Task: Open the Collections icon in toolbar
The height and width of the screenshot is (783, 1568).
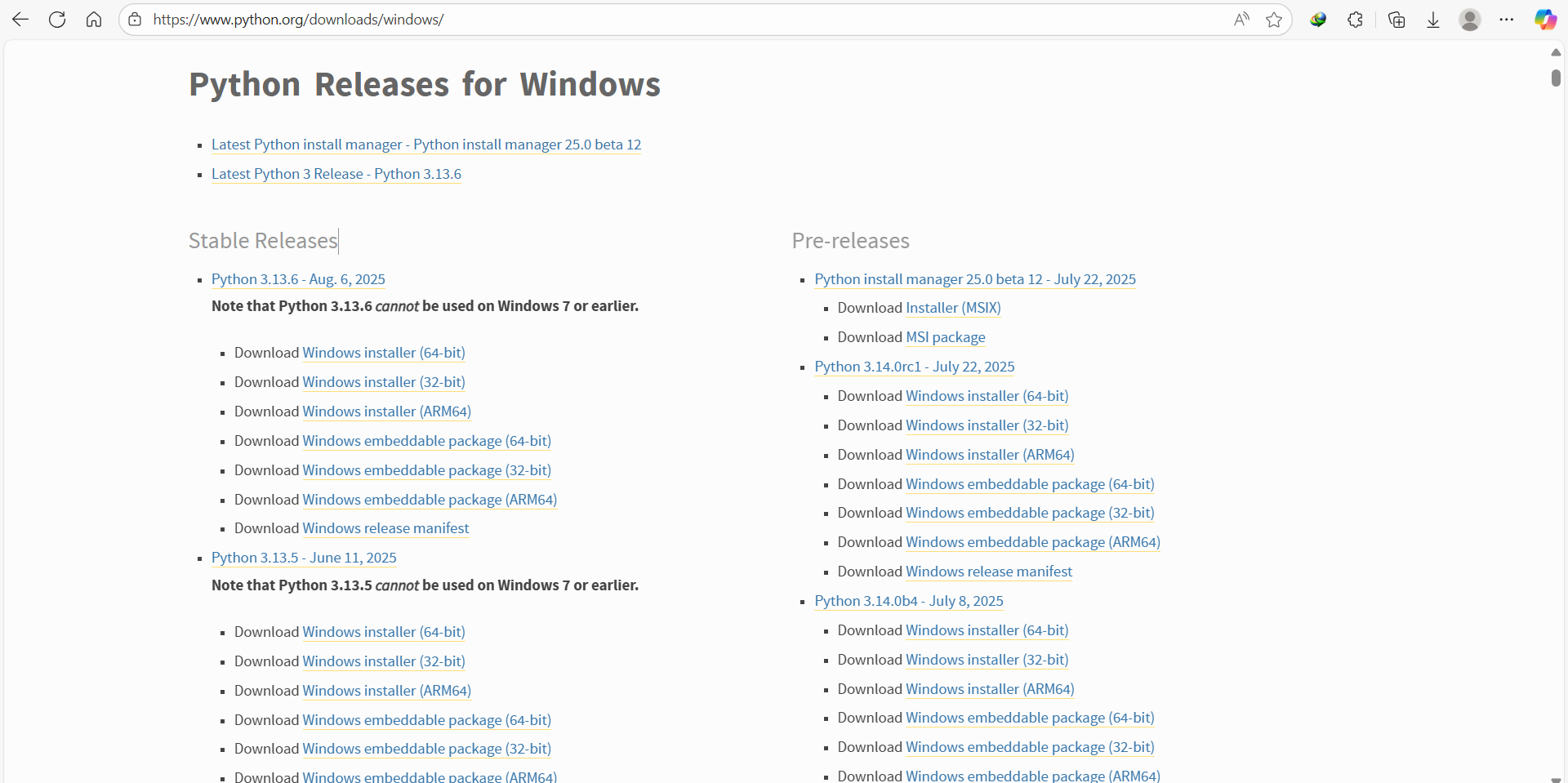Action: tap(1396, 20)
